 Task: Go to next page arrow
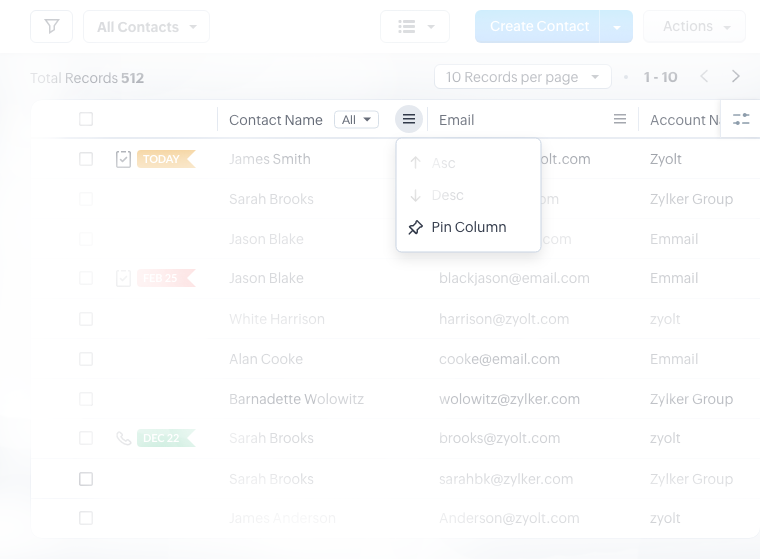pyautogui.click(x=736, y=77)
